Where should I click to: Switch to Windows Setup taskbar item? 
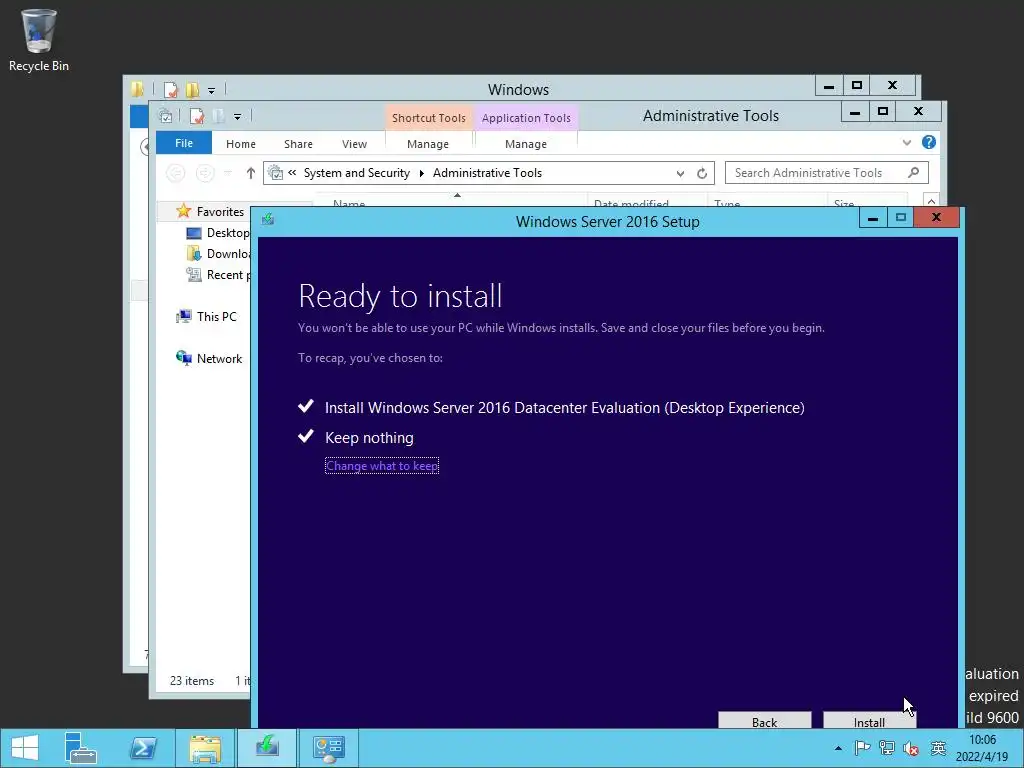[x=267, y=746]
